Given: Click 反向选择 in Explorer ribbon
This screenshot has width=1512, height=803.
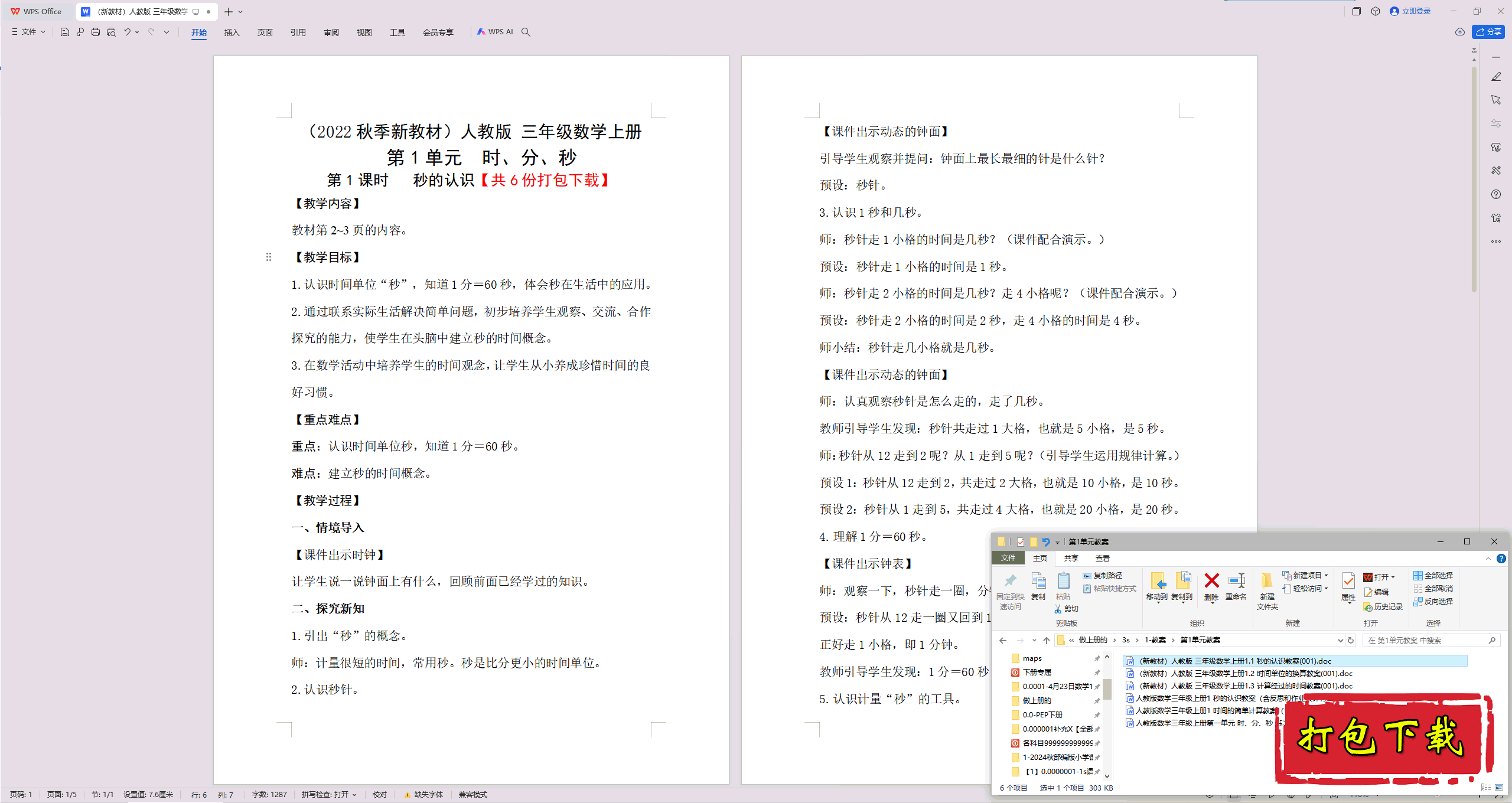Looking at the screenshot, I should (x=1433, y=602).
